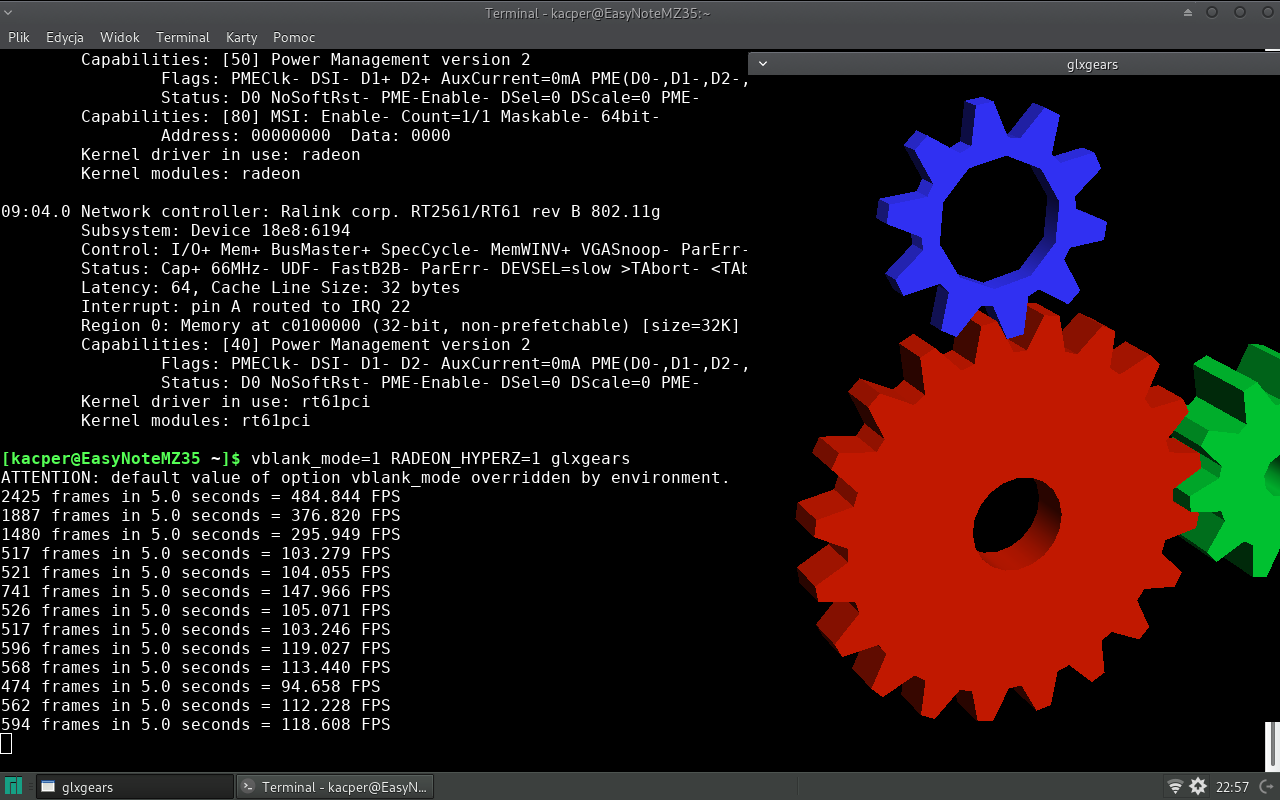Click the gear icon in system tray
The height and width of the screenshot is (800, 1280).
click(1198, 787)
